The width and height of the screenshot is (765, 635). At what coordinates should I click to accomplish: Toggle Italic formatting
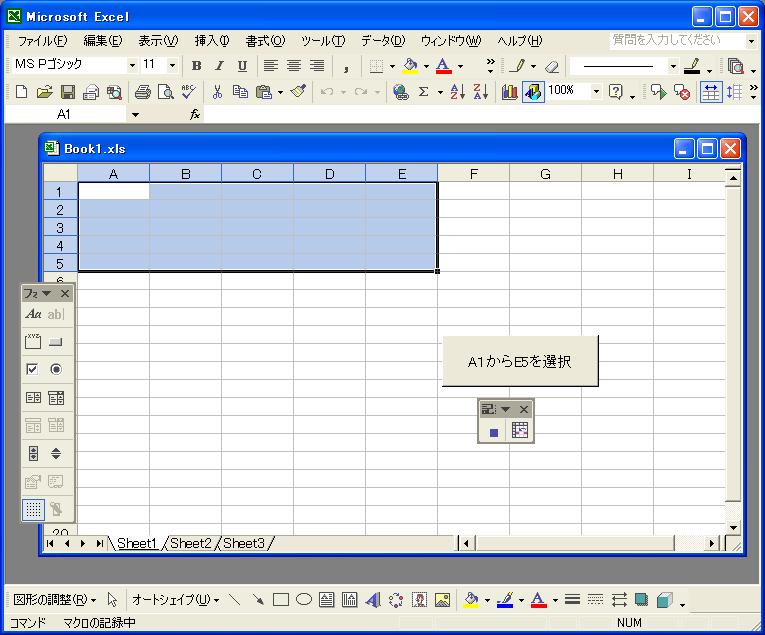[220, 65]
